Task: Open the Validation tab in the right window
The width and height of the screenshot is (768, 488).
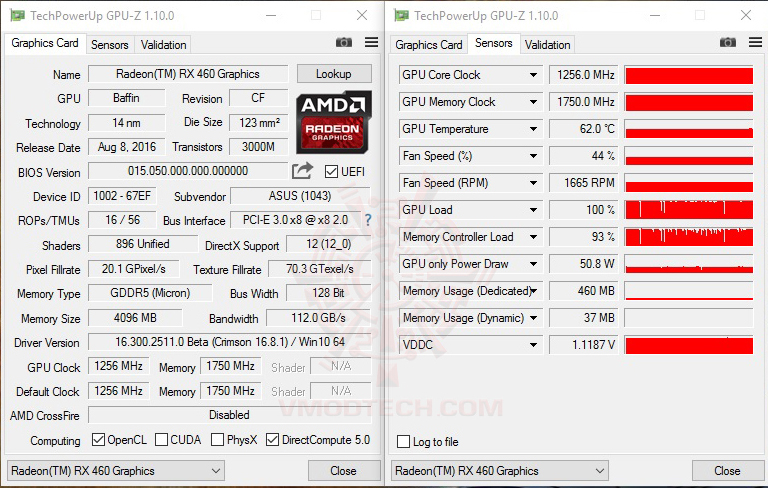Action: (x=547, y=45)
